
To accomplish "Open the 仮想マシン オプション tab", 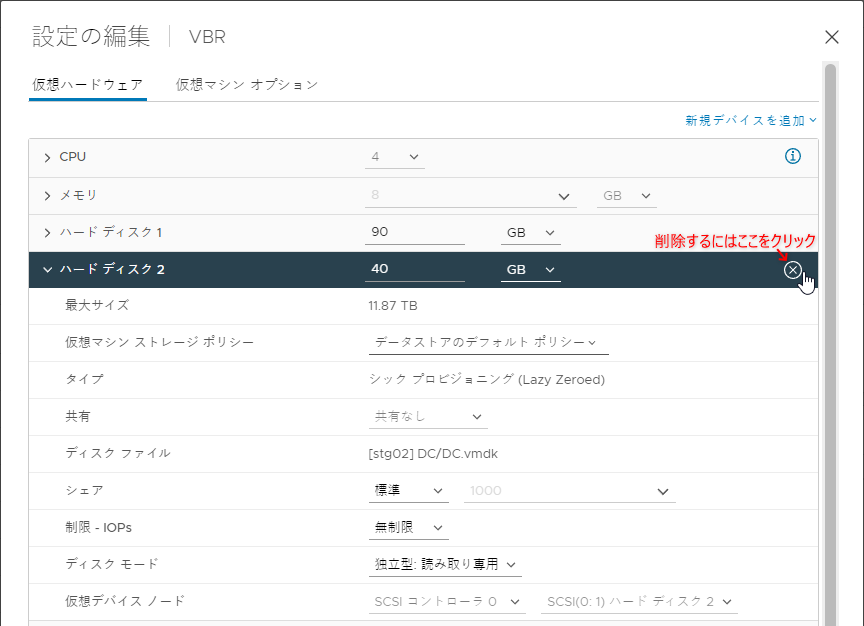I will tap(247, 85).
